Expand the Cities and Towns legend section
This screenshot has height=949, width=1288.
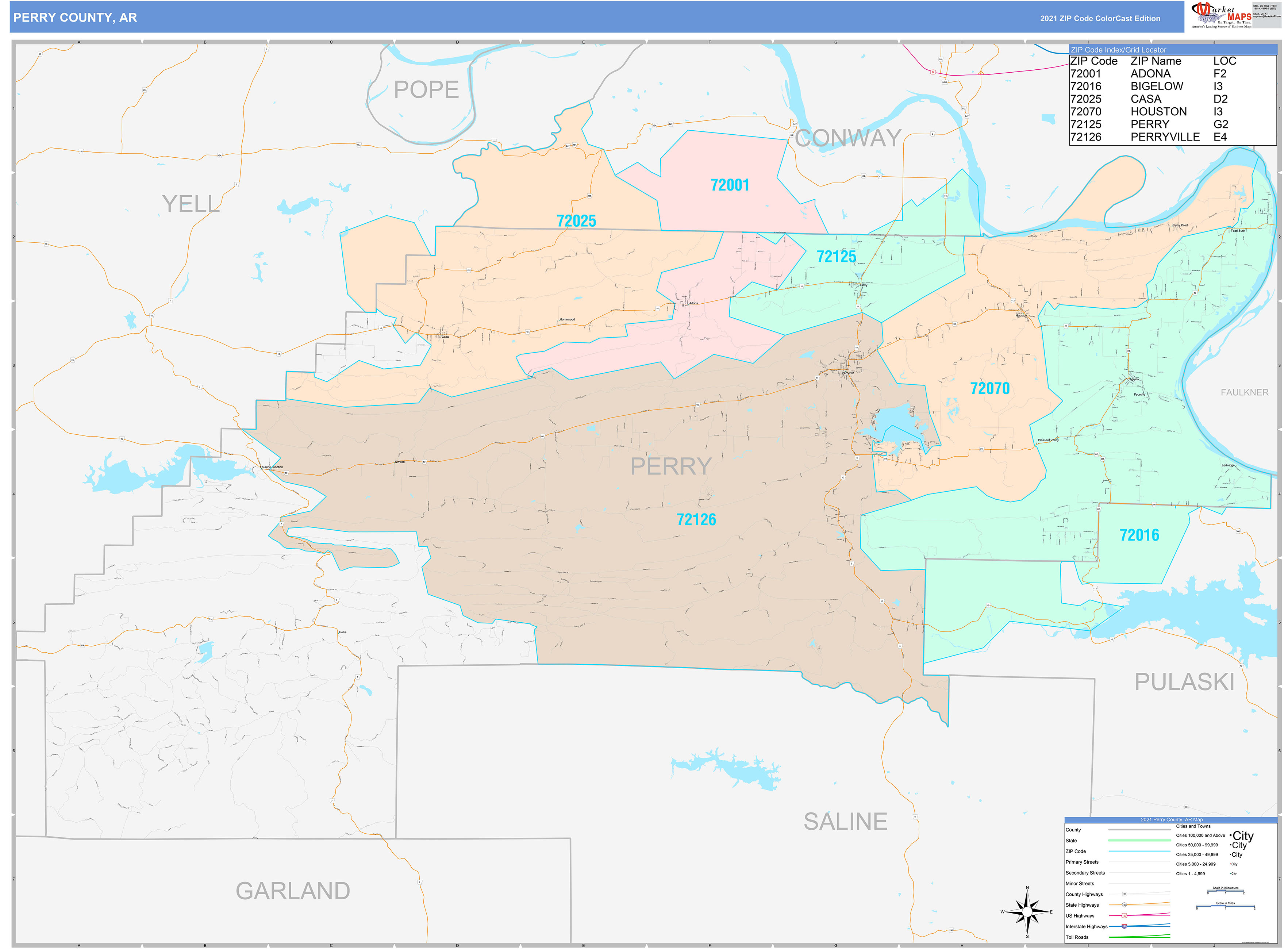tap(1193, 827)
